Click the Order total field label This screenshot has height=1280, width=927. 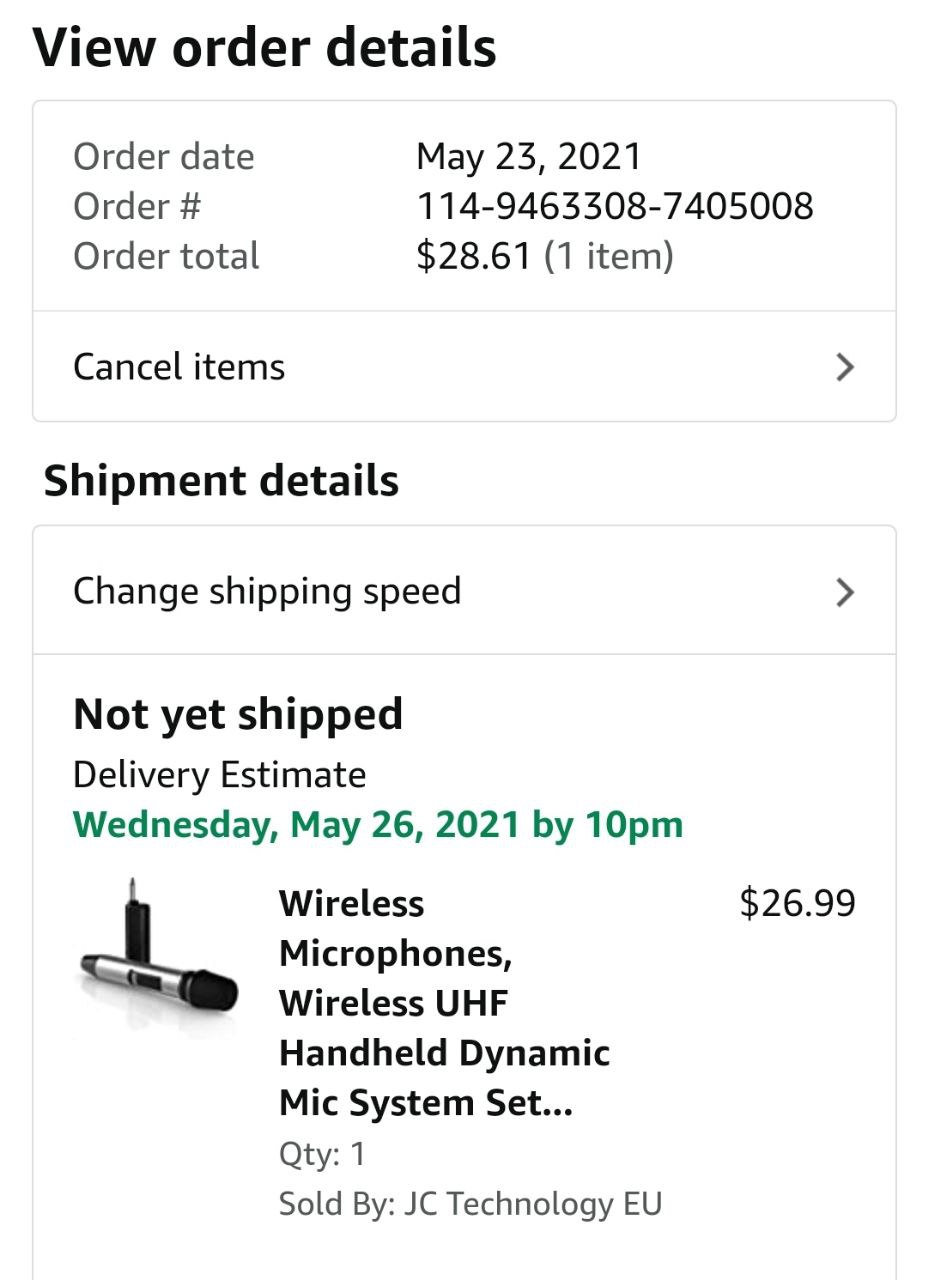point(166,257)
